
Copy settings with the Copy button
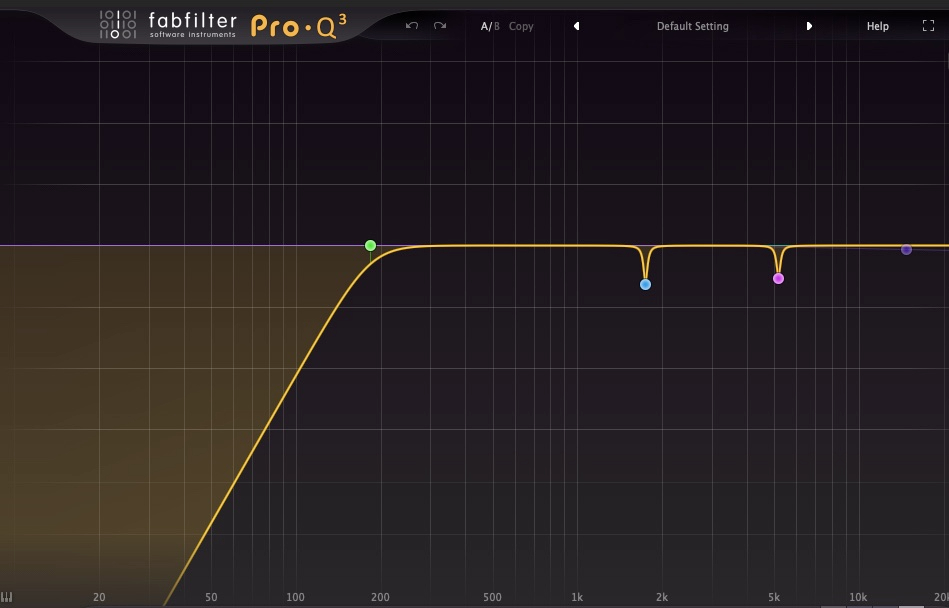pos(521,27)
